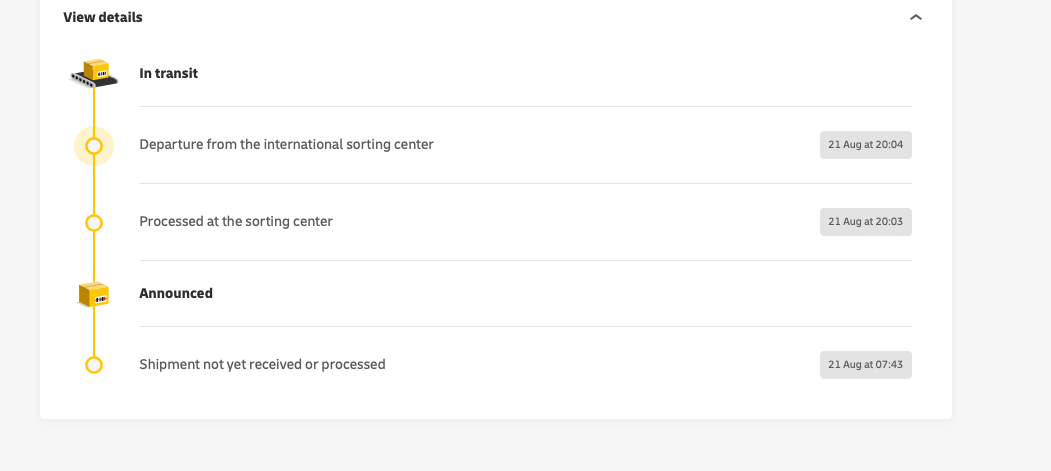Click Processed at the sorting center text
The height and width of the screenshot is (471, 1051).
(x=236, y=221)
